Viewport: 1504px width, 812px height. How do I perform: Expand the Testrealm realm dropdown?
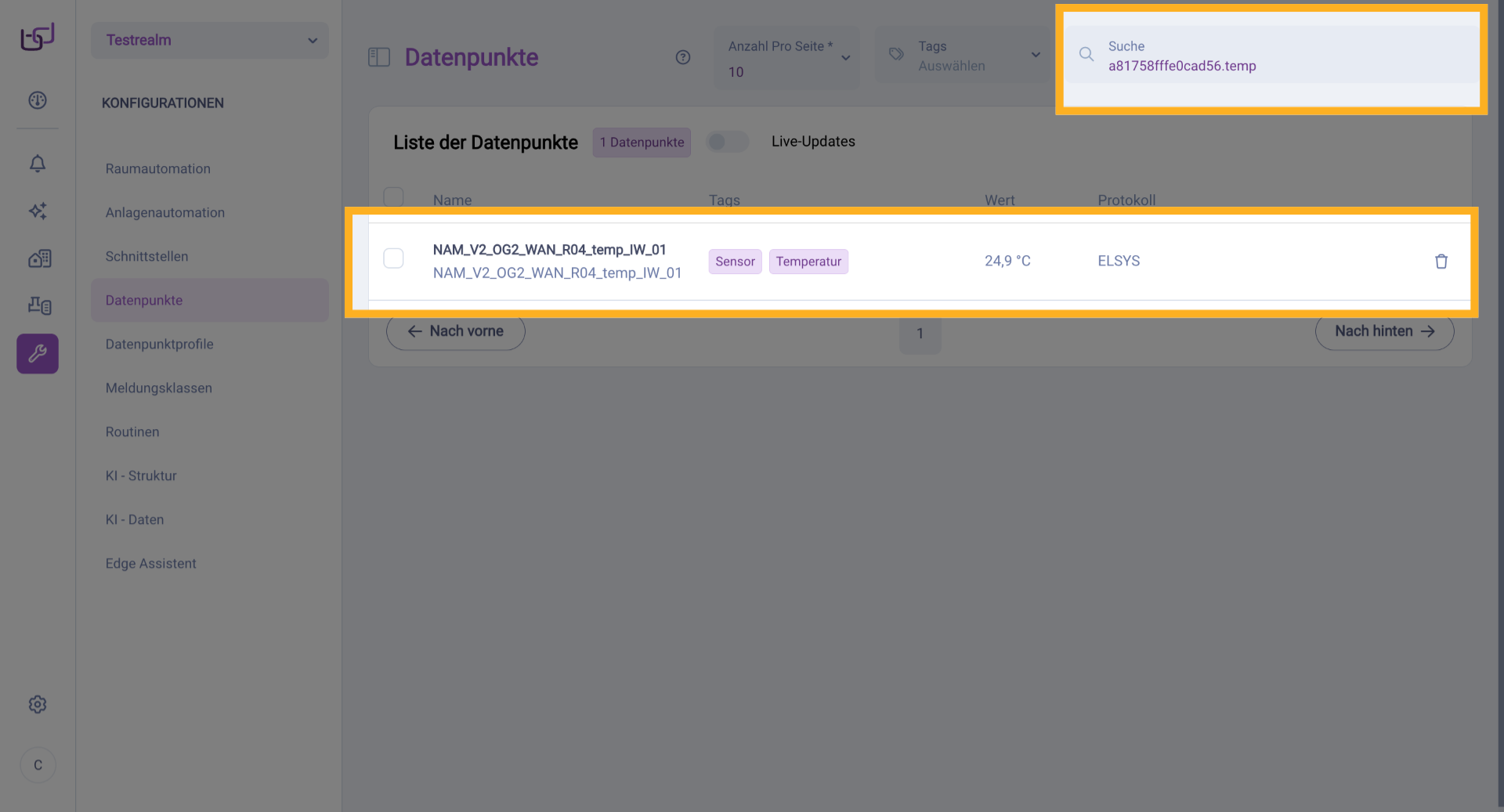click(210, 40)
